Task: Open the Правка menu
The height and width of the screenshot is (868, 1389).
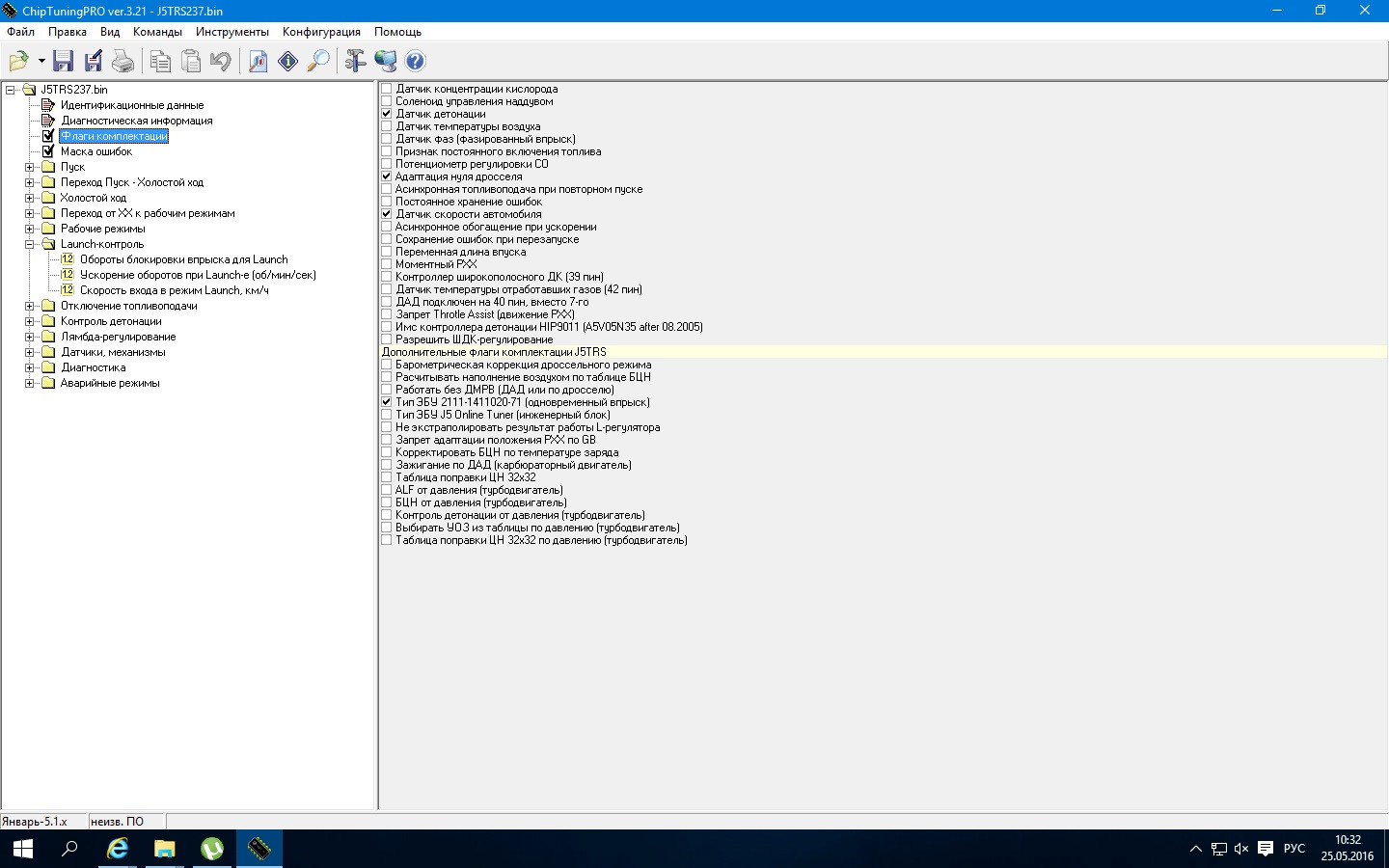Action: tap(68, 32)
